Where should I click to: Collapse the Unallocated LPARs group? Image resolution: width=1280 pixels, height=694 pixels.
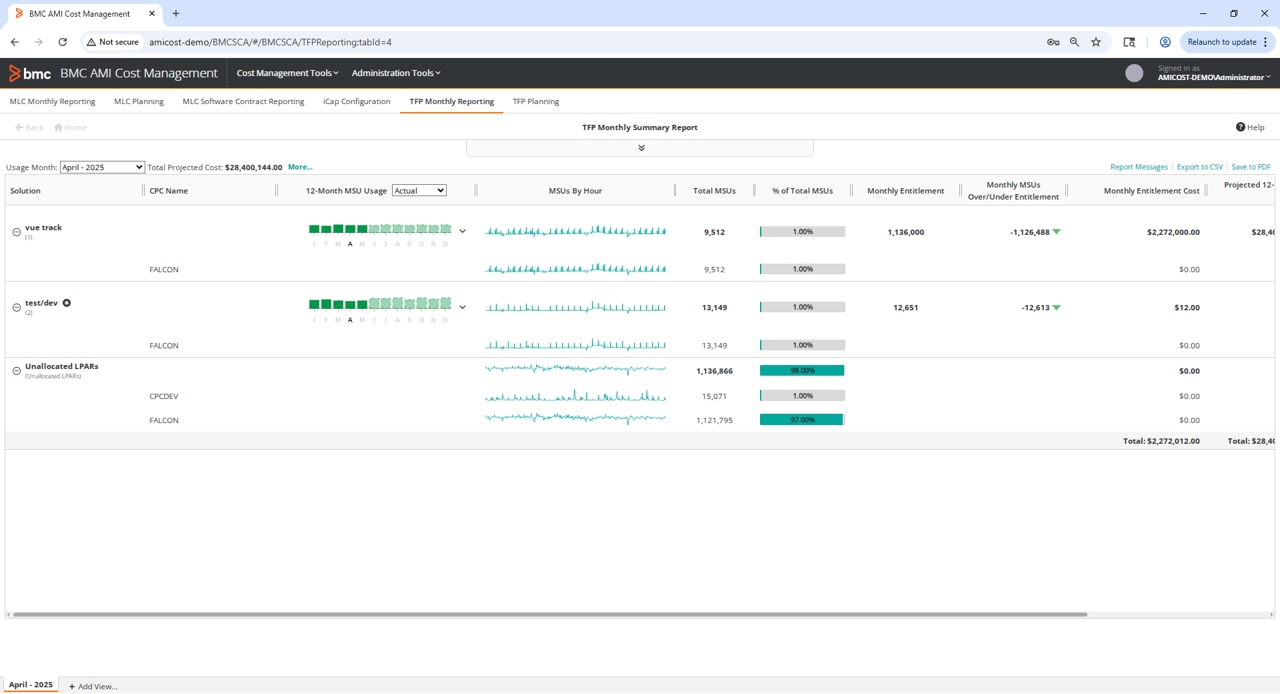coord(16,370)
